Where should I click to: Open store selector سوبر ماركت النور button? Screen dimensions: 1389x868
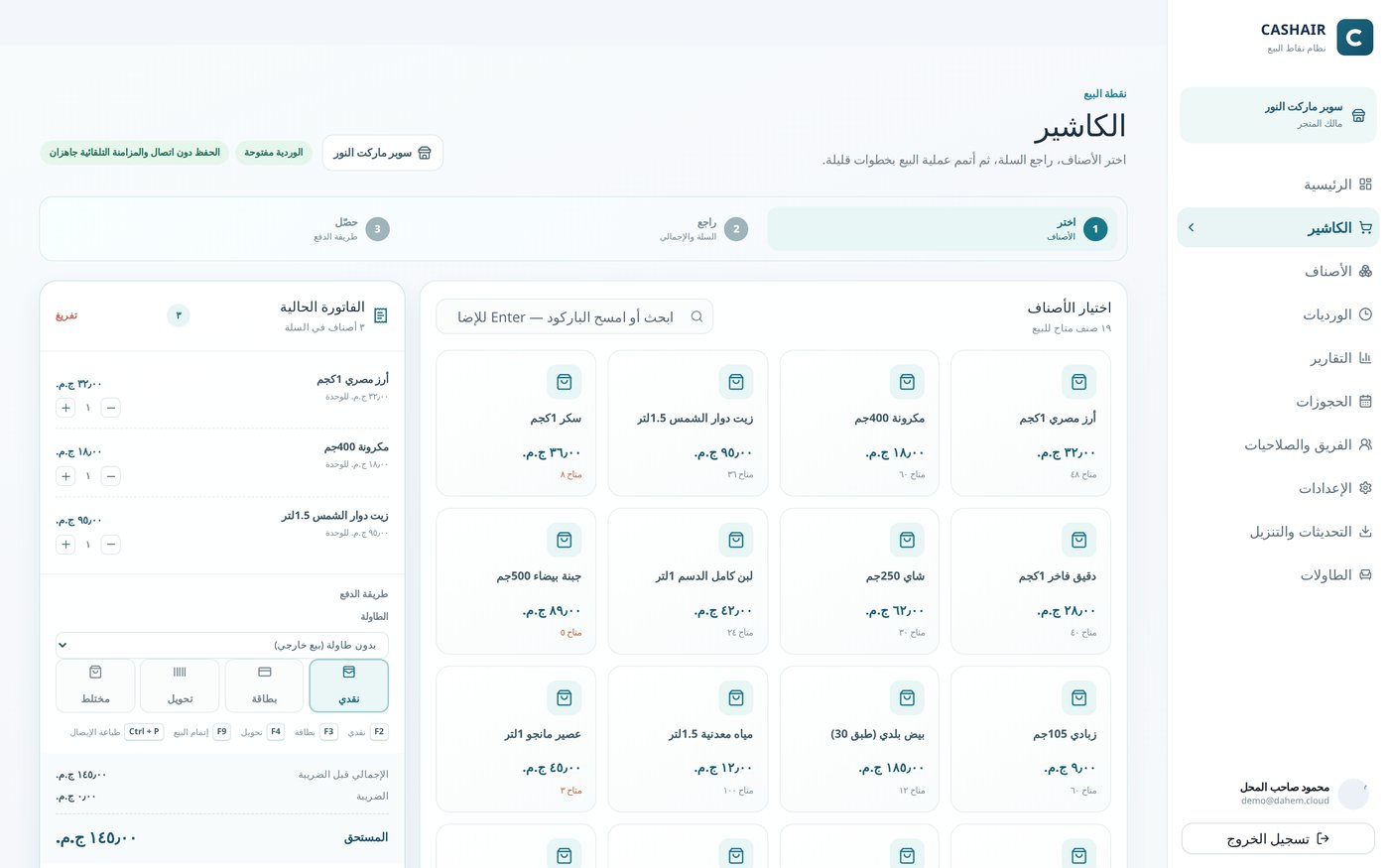(383, 153)
